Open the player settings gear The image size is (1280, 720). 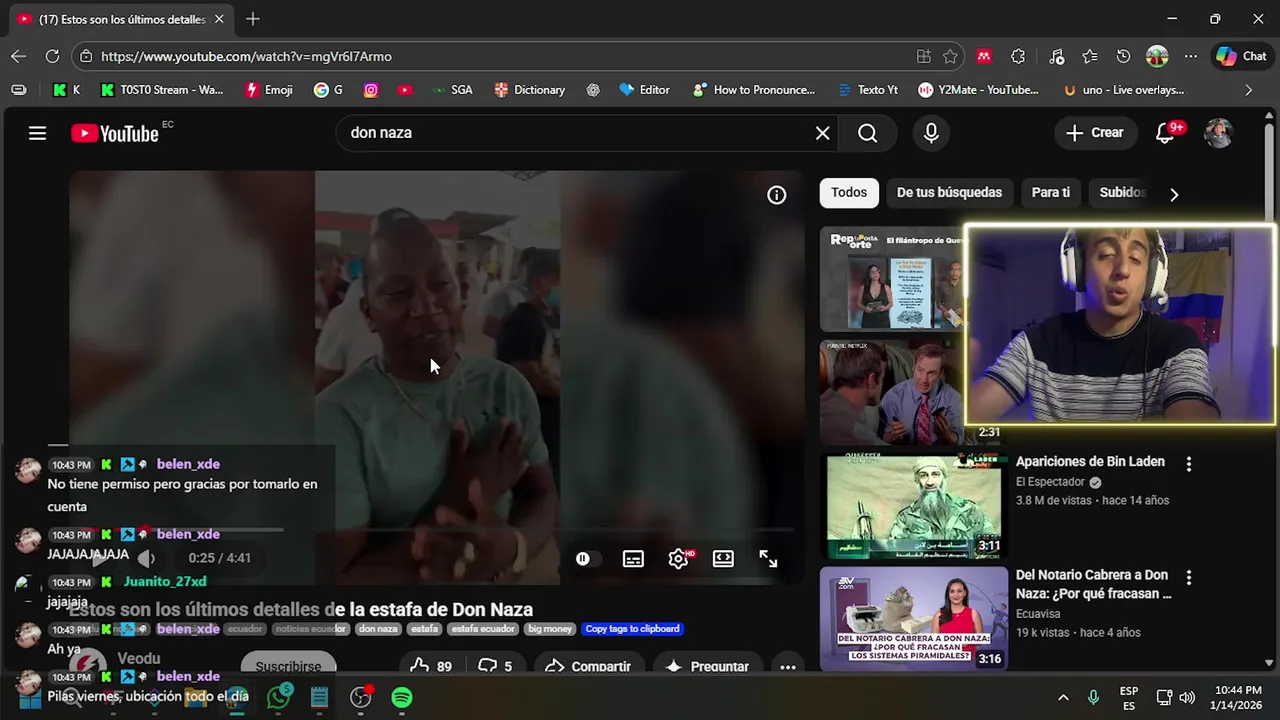click(679, 559)
